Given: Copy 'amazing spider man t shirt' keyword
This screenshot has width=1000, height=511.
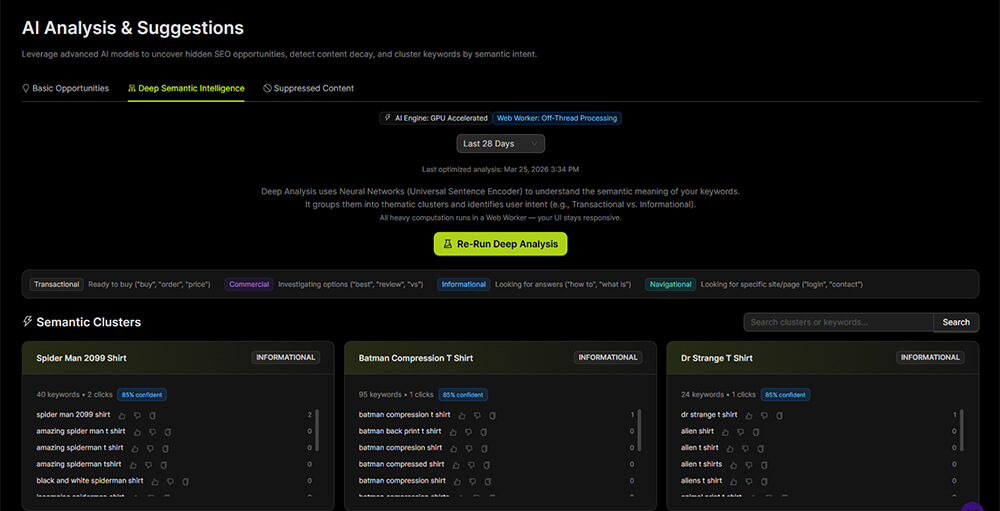Looking at the screenshot, I should [167, 432].
